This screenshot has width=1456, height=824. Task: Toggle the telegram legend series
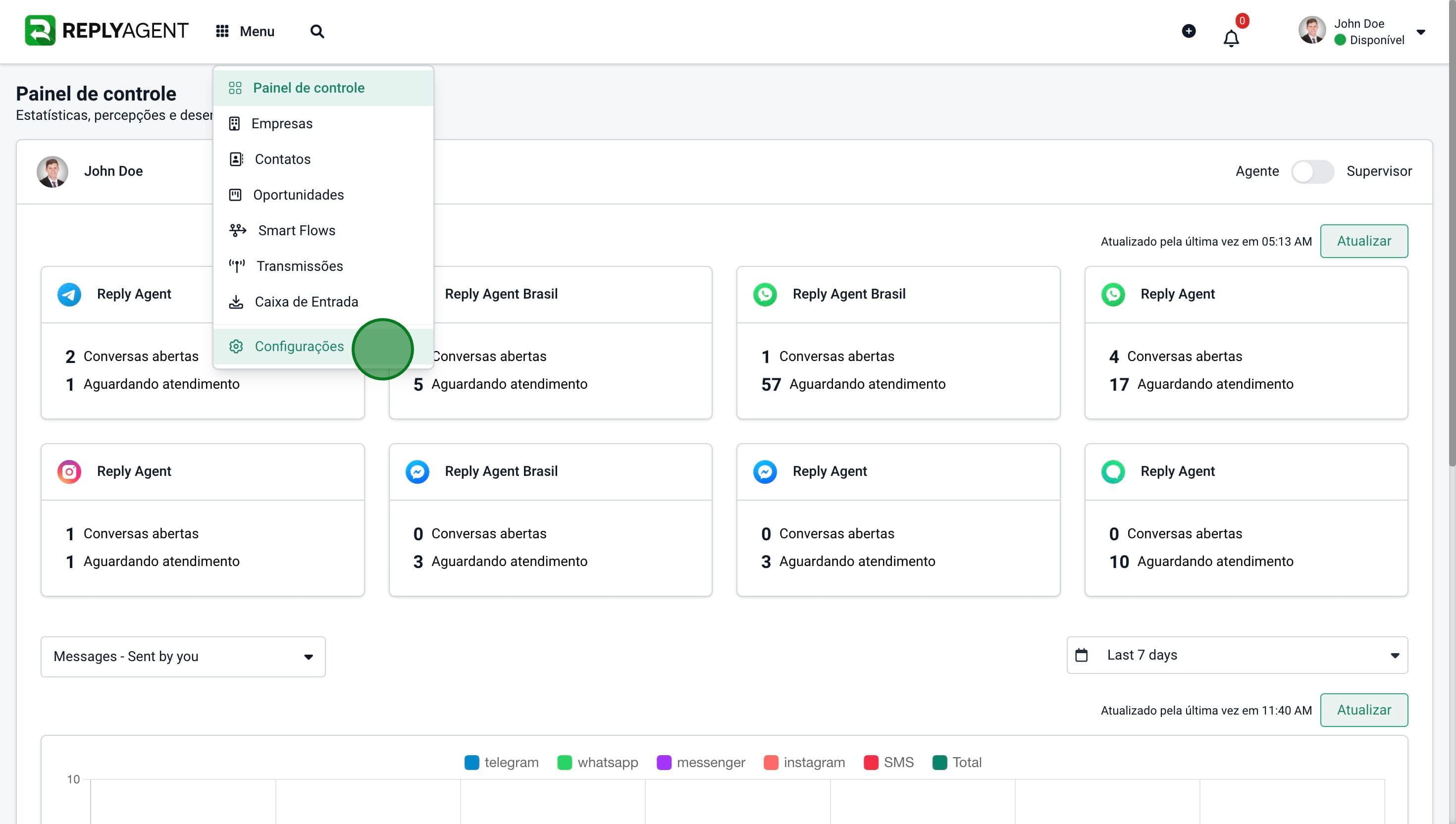(501, 762)
